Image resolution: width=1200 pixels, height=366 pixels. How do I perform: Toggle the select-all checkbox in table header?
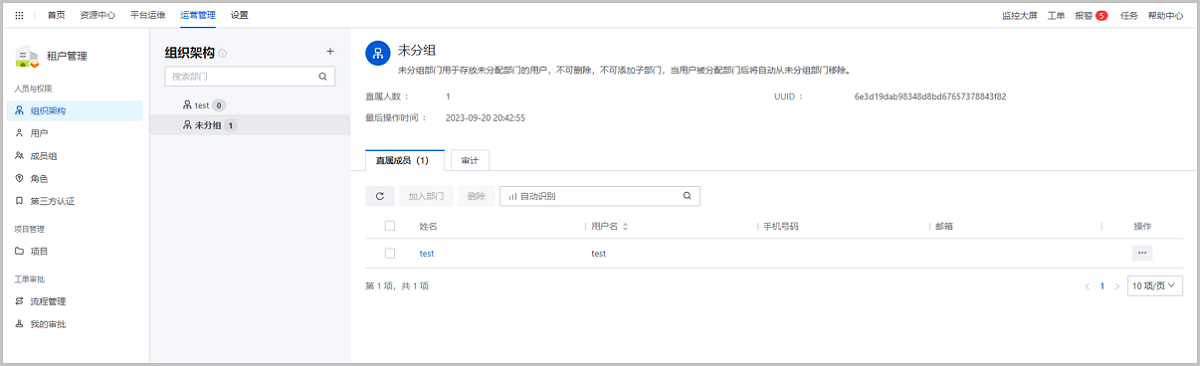pyautogui.click(x=390, y=226)
